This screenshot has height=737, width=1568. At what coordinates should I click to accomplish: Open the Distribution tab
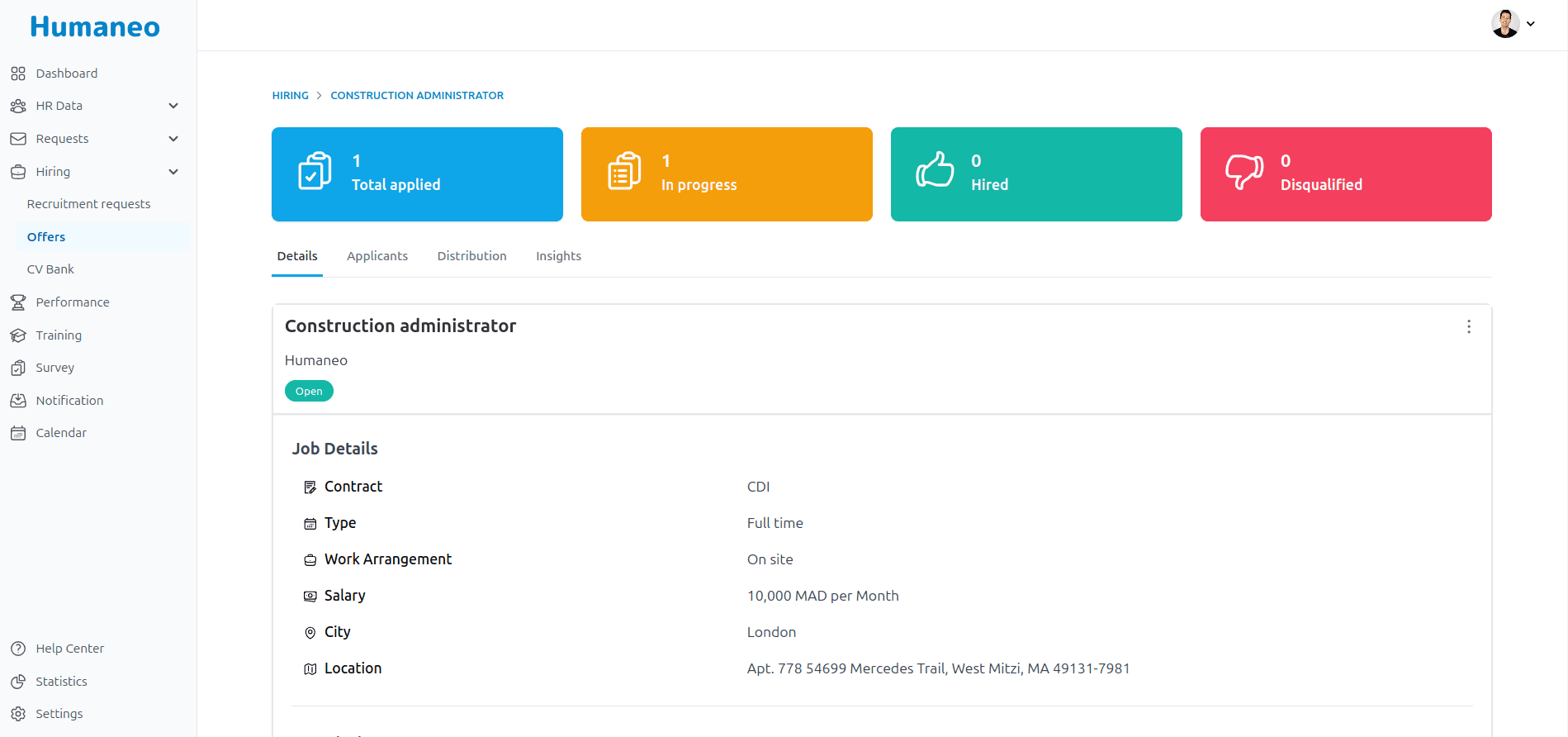tap(472, 256)
